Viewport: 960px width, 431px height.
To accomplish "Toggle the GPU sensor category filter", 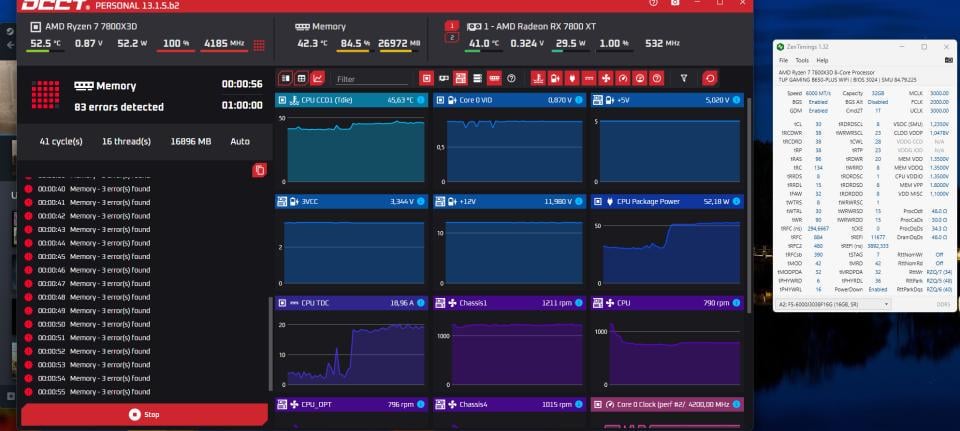I will 444,78.
